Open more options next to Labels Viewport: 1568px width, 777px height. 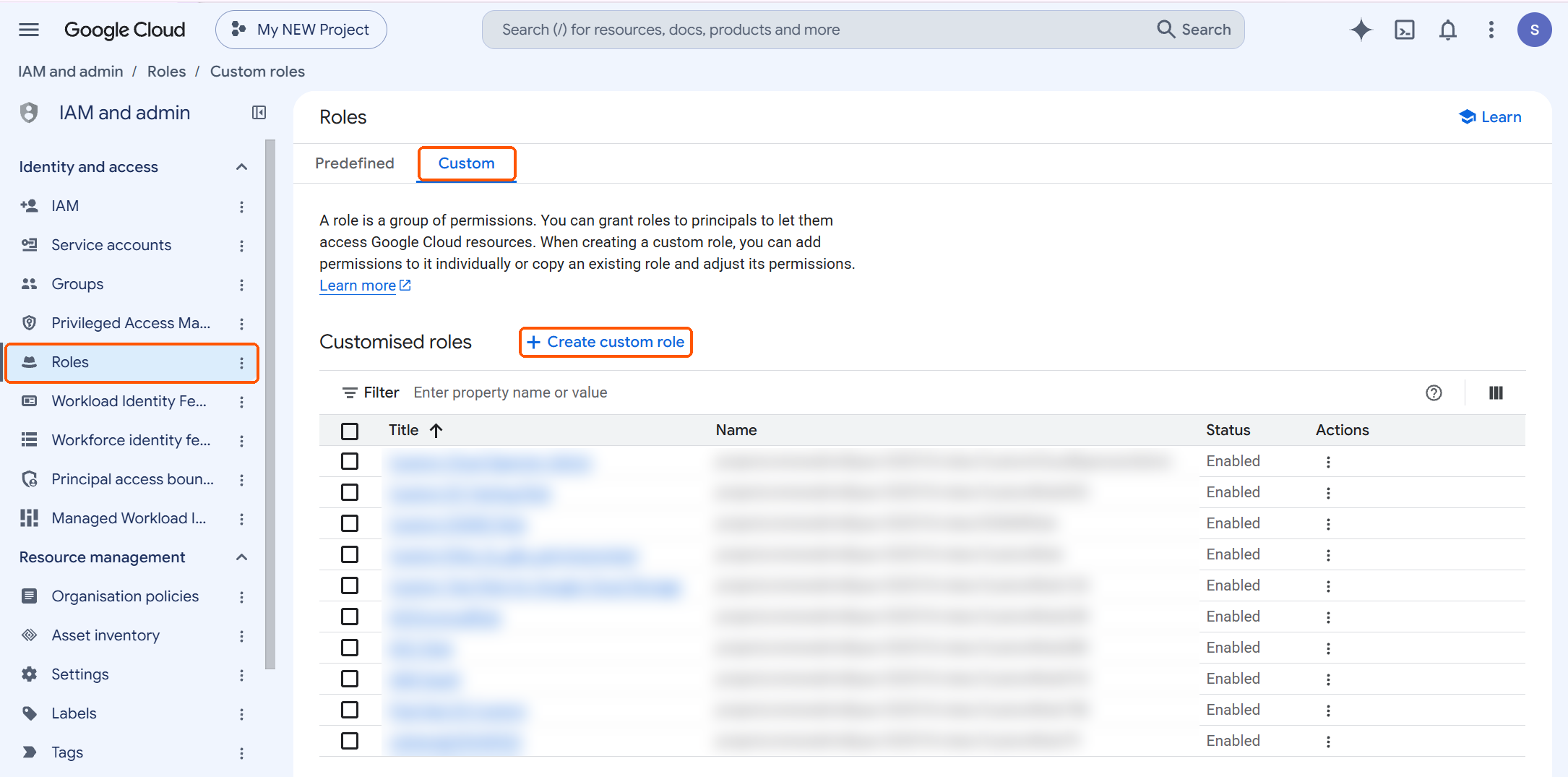click(x=241, y=714)
